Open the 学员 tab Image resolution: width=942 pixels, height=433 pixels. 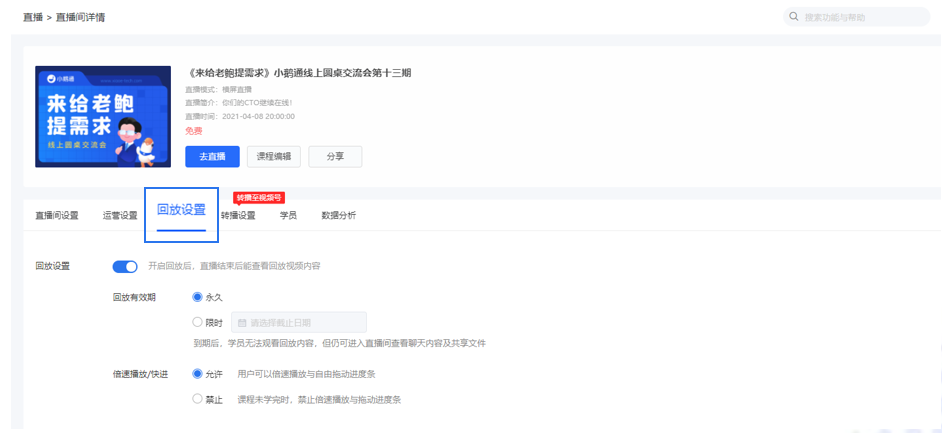click(x=288, y=215)
